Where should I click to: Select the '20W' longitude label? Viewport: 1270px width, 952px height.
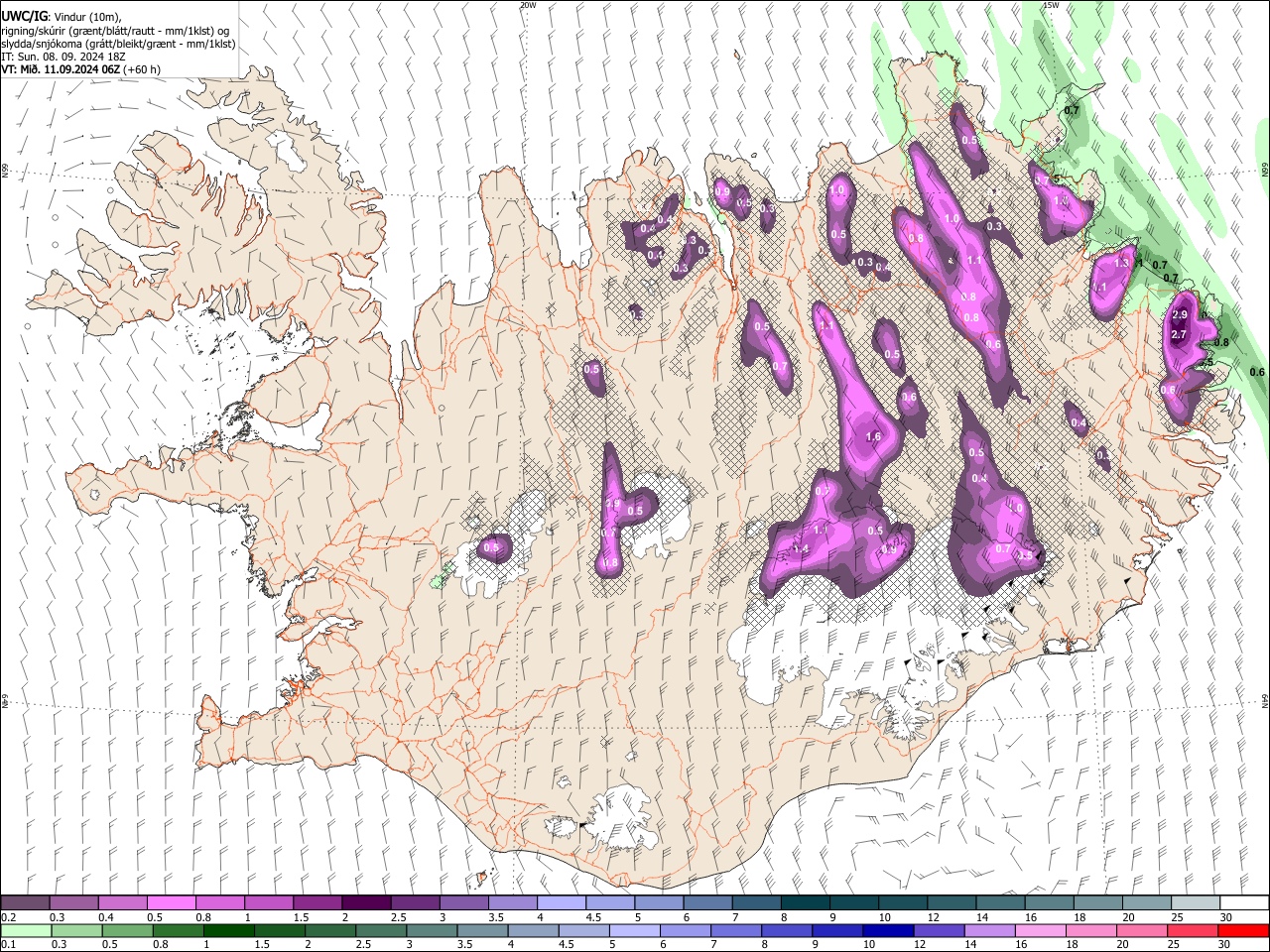tap(529, 5)
